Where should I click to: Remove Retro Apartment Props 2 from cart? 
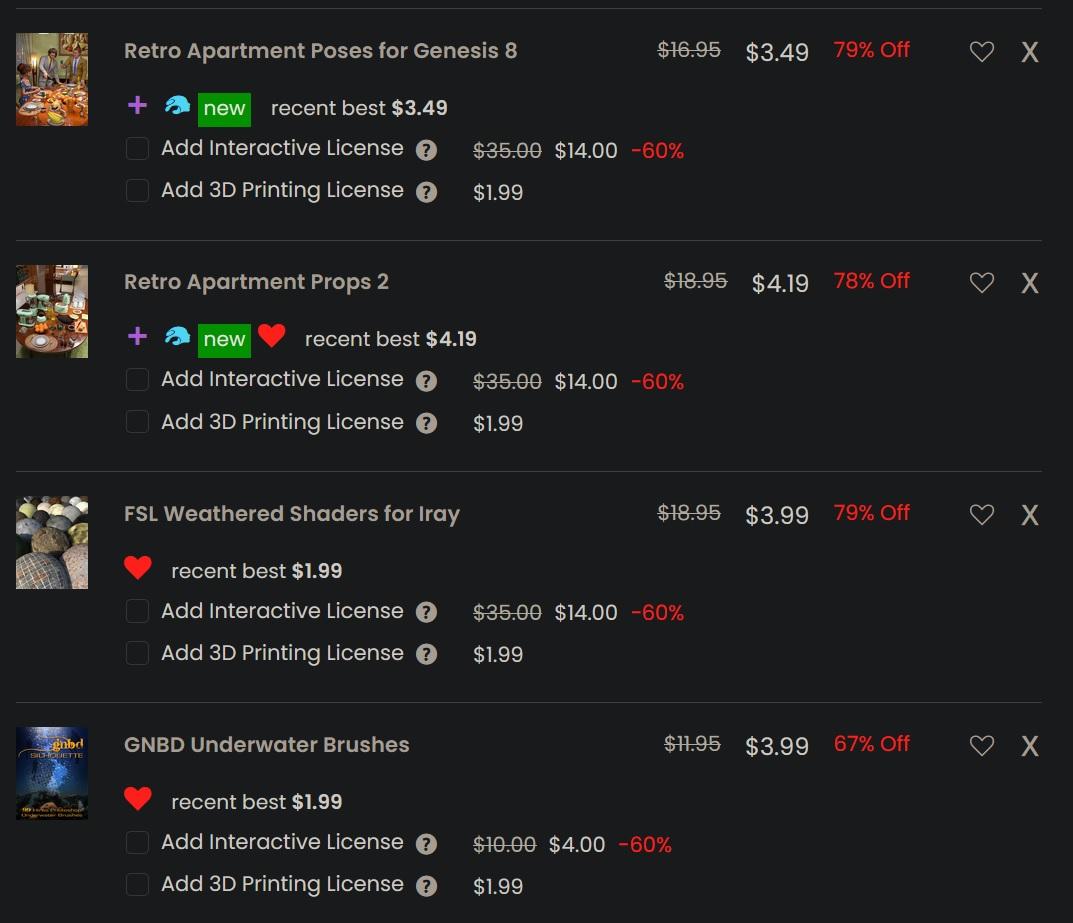click(x=1029, y=283)
